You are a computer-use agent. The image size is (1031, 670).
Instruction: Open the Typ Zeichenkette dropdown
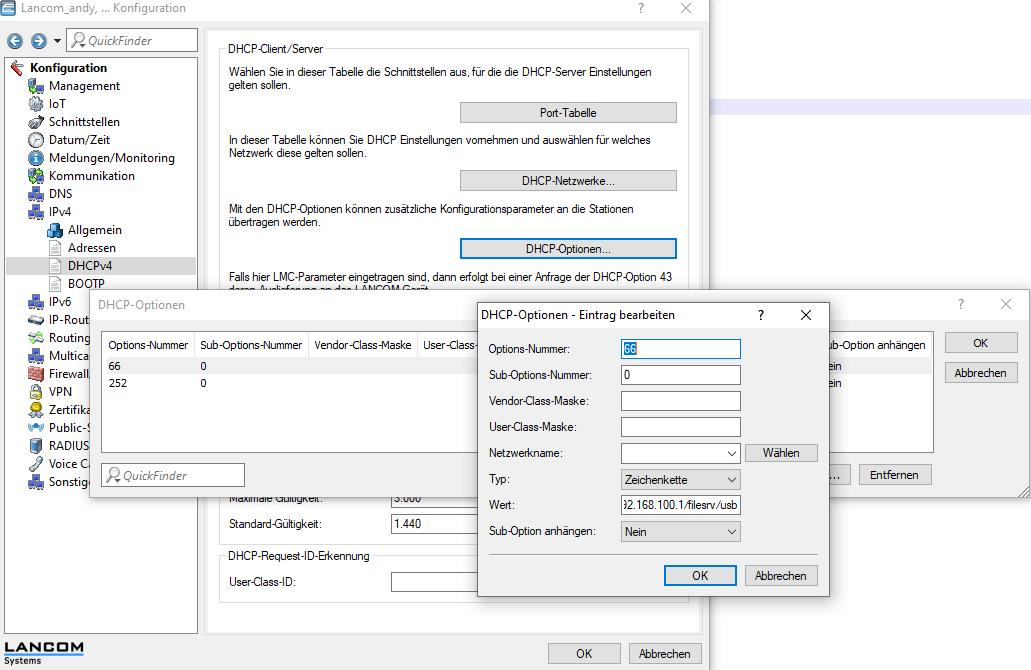[x=681, y=479]
